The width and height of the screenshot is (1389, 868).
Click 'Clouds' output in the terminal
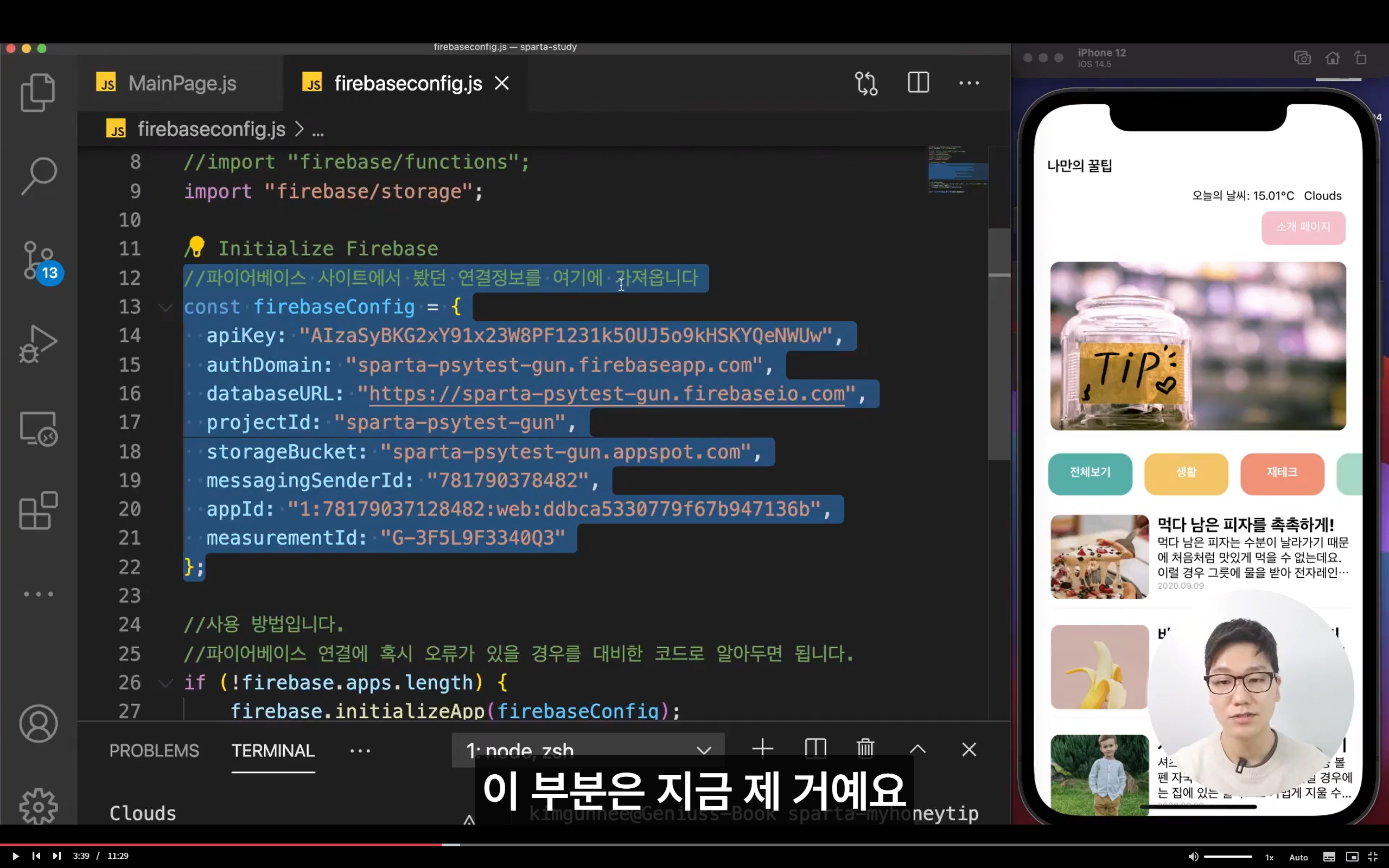(143, 813)
